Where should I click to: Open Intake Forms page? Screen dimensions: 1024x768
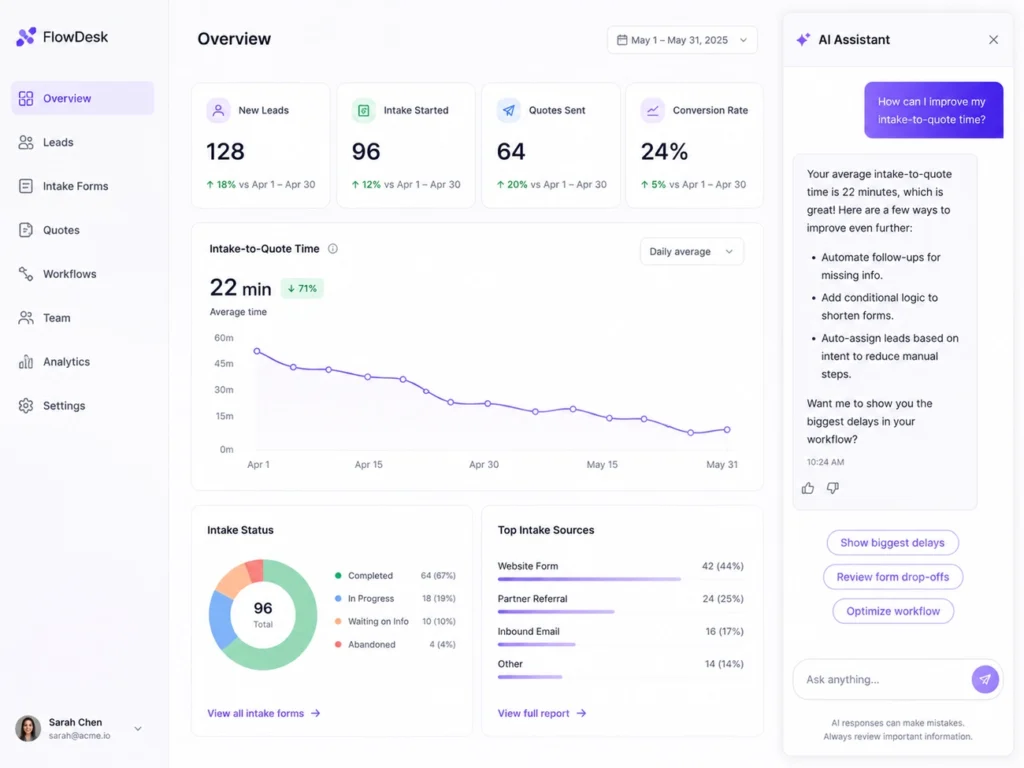(82, 186)
